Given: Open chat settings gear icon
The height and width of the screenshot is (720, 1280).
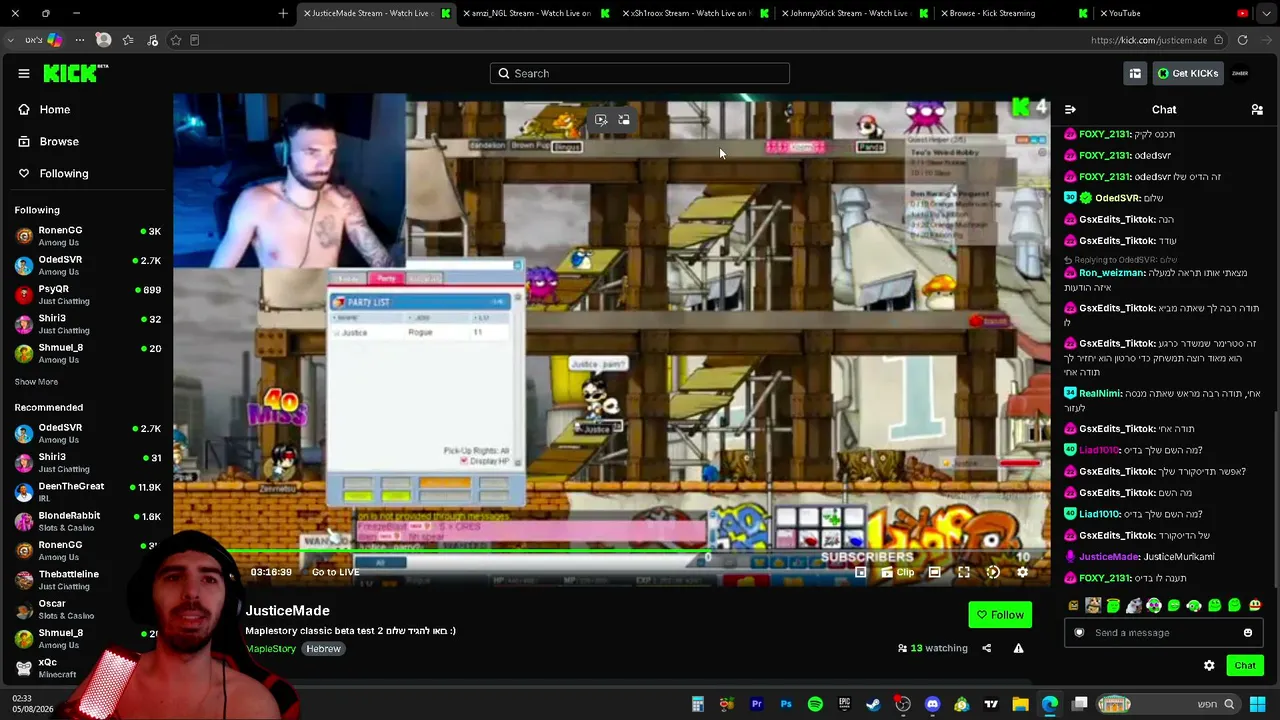Looking at the screenshot, I should [1209, 666].
